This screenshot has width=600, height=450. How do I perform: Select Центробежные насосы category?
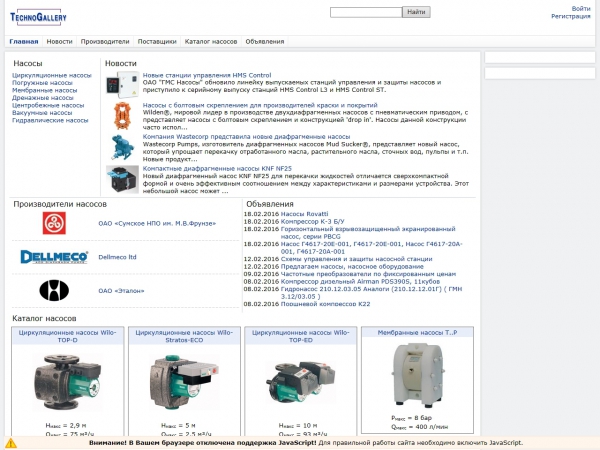pyautogui.click(x=48, y=105)
